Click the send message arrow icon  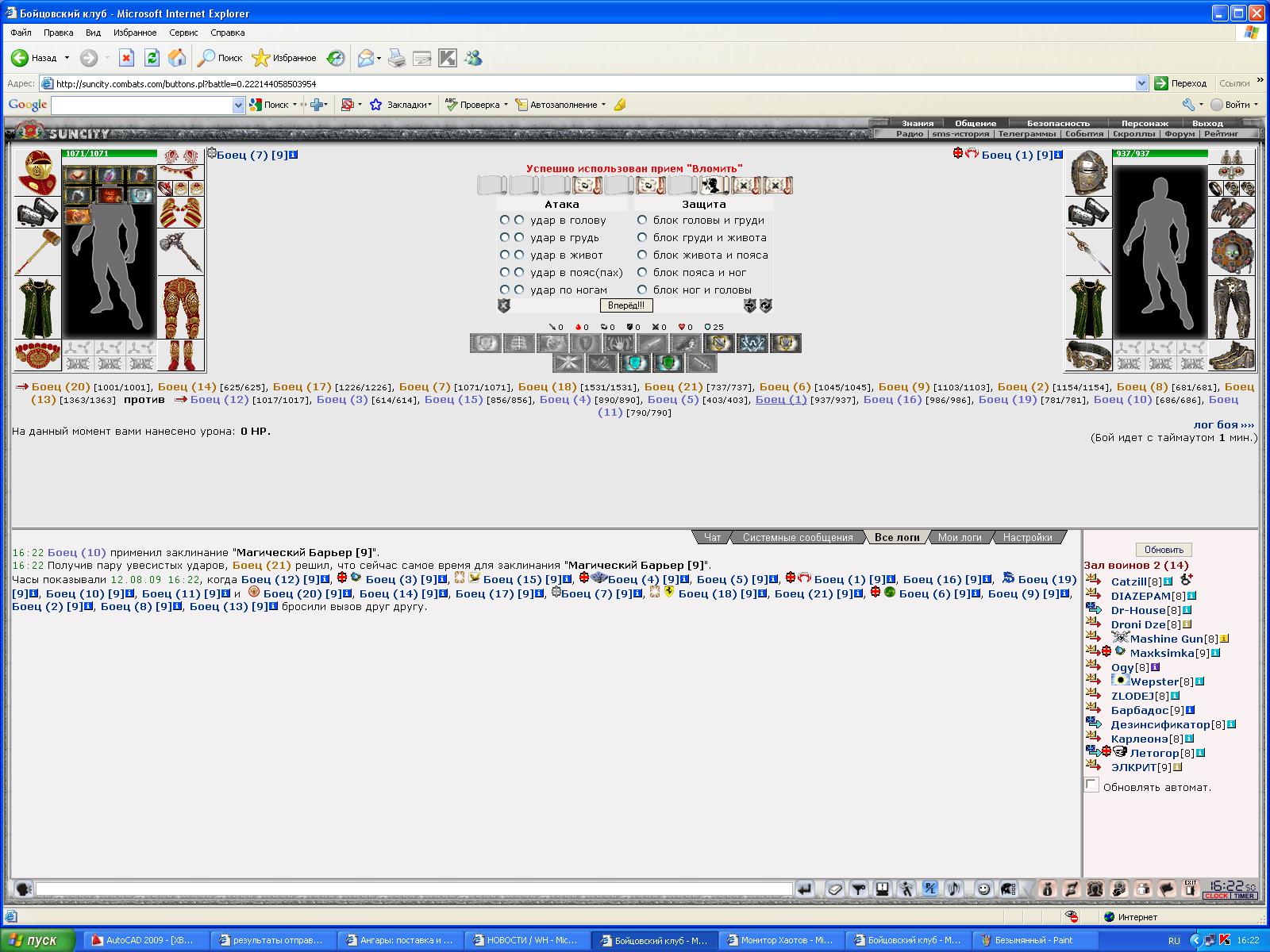805,889
